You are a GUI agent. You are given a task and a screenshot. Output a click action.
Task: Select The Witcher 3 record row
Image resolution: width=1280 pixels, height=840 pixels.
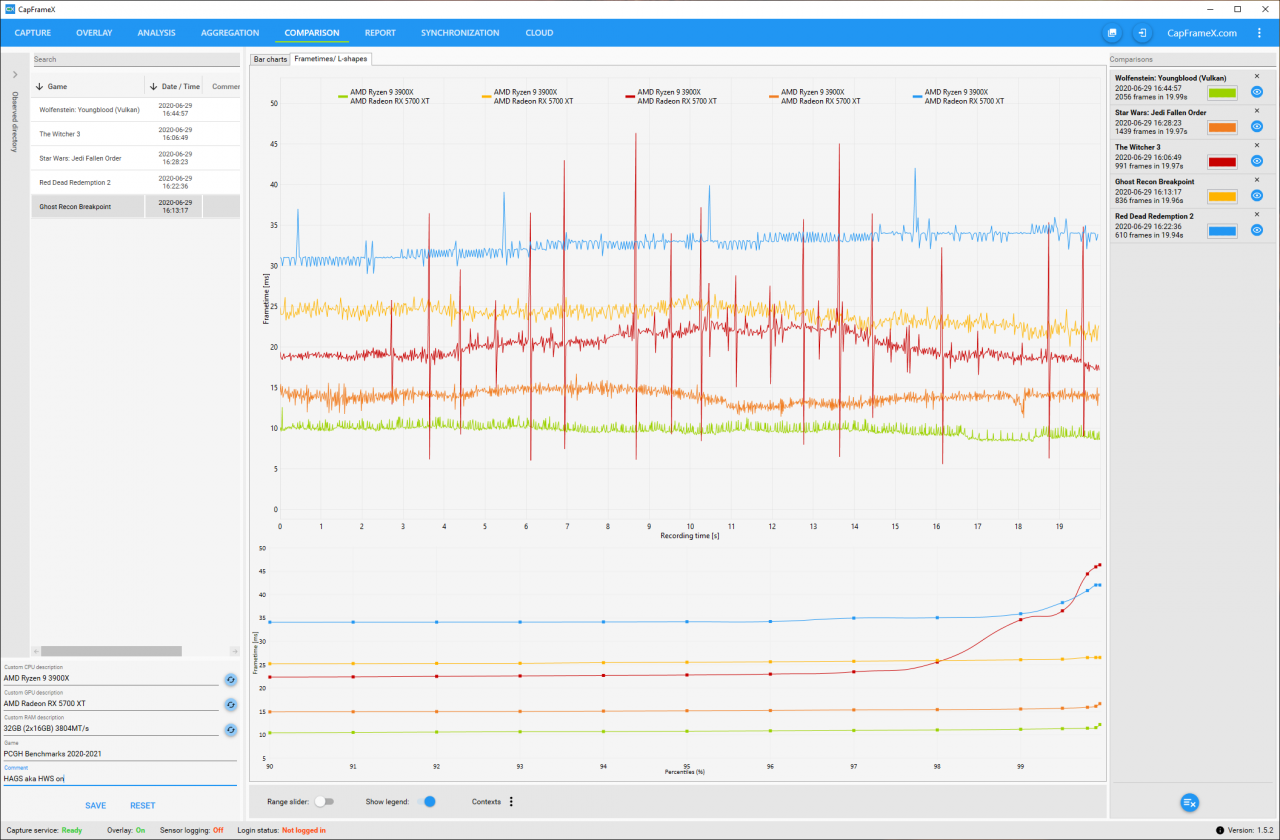pyautogui.click(x=136, y=134)
